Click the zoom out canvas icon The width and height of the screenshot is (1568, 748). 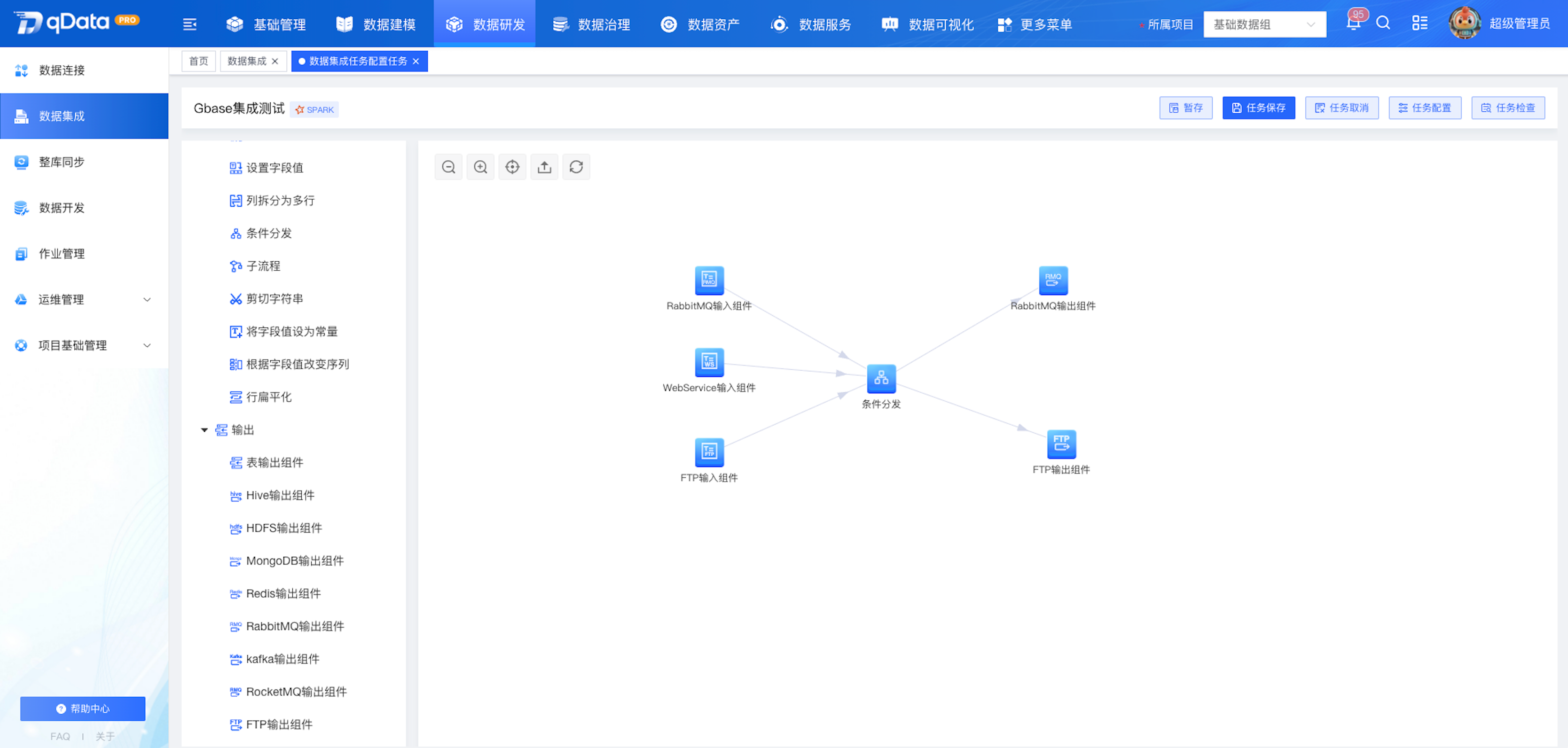[x=448, y=167]
